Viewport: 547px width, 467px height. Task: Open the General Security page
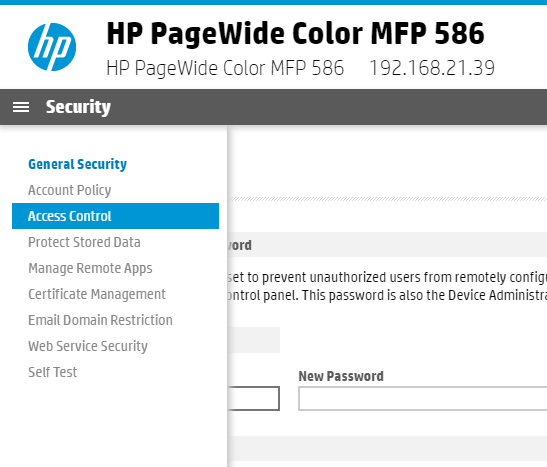click(77, 164)
